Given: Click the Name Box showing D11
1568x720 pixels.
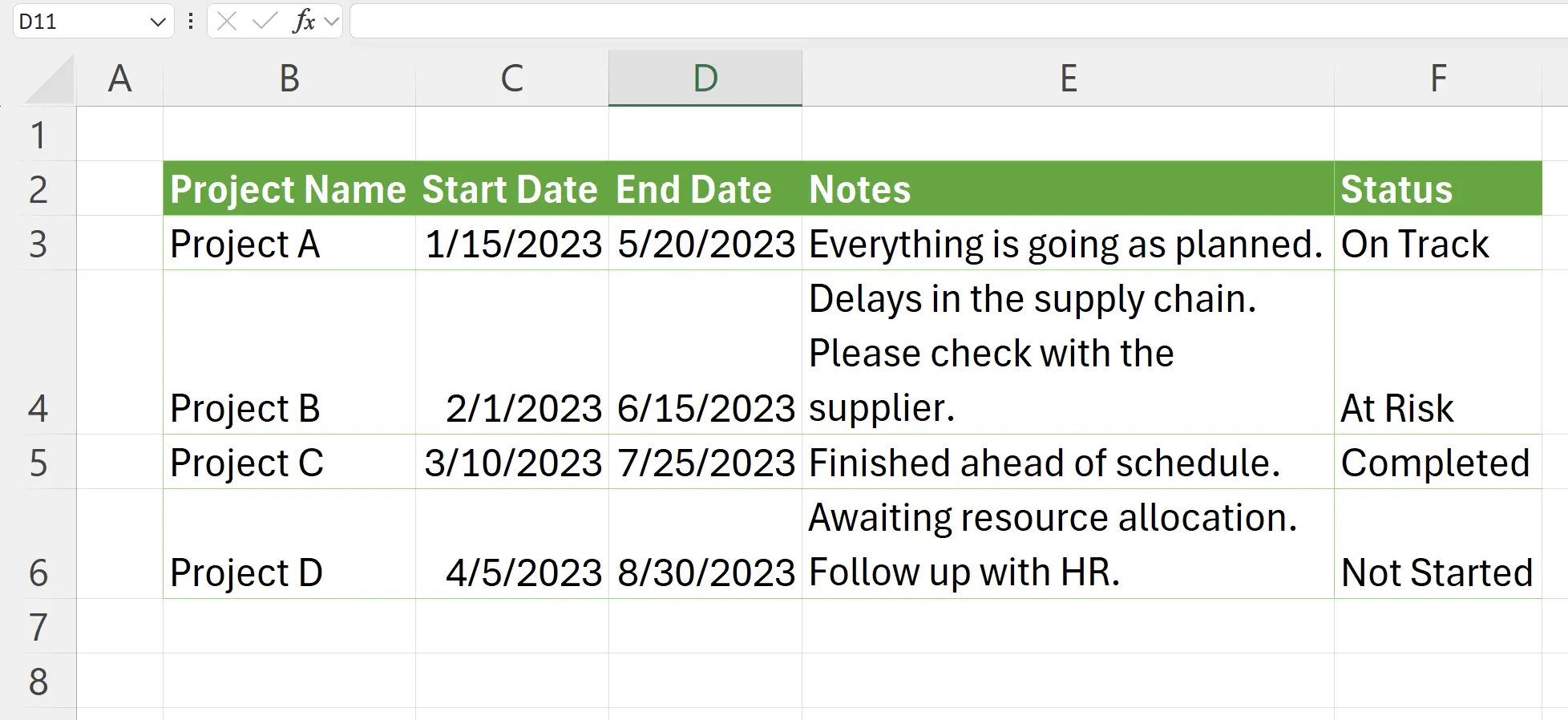Looking at the screenshot, I should 80,22.
